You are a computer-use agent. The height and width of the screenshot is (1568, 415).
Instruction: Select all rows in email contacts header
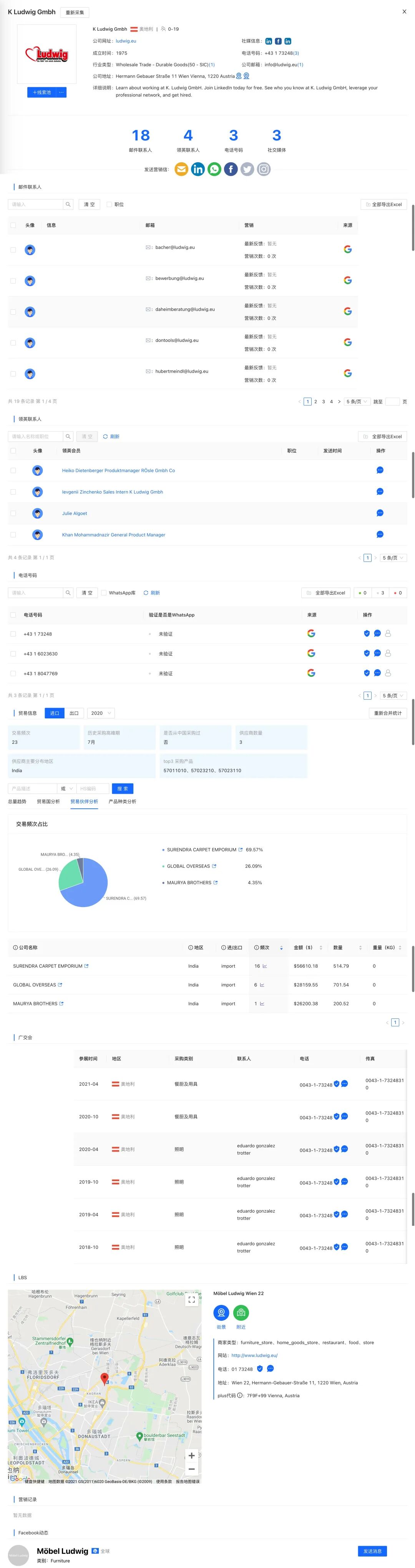pos(13,225)
